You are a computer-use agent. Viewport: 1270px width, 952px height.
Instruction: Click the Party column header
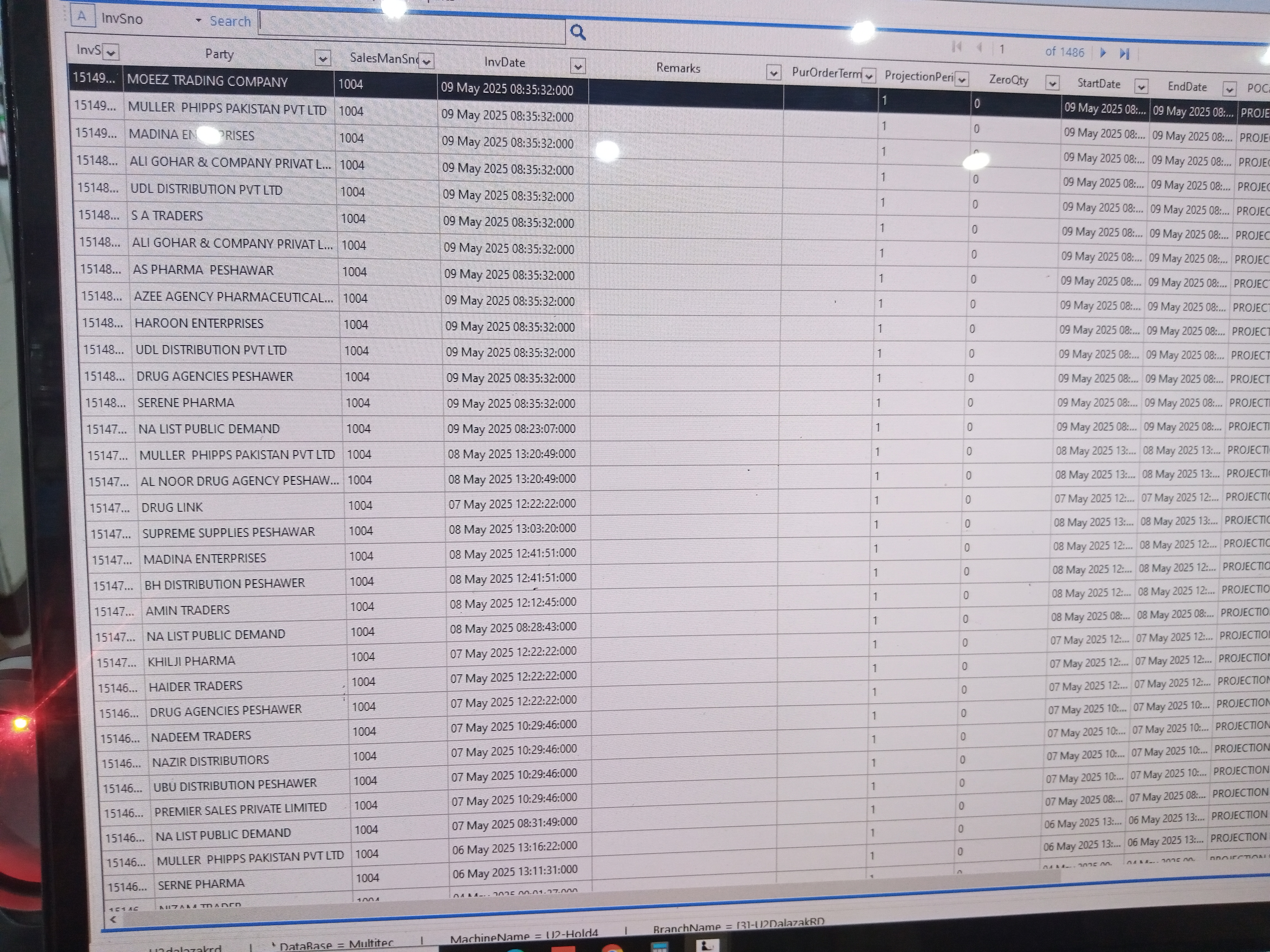[x=219, y=55]
